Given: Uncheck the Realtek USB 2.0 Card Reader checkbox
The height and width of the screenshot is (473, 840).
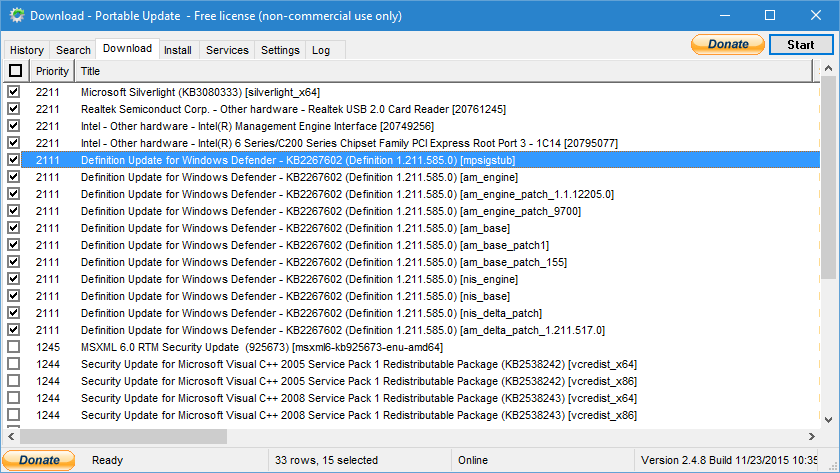Looking at the screenshot, I should pyautogui.click(x=14, y=109).
